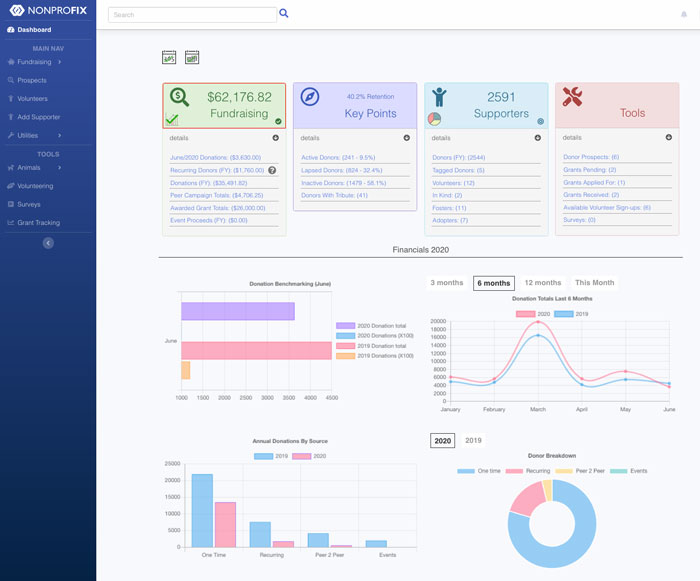This screenshot has width=700, height=581.
Task: Click the Fundraising $62,176.82 card
Action: pyautogui.click(x=224, y=105)
